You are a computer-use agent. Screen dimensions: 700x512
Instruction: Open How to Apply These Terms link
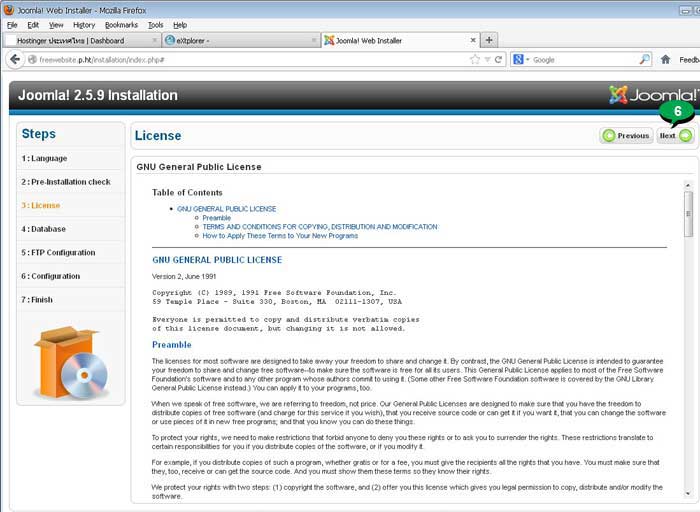pyautogui.click(x=280, y=236)
